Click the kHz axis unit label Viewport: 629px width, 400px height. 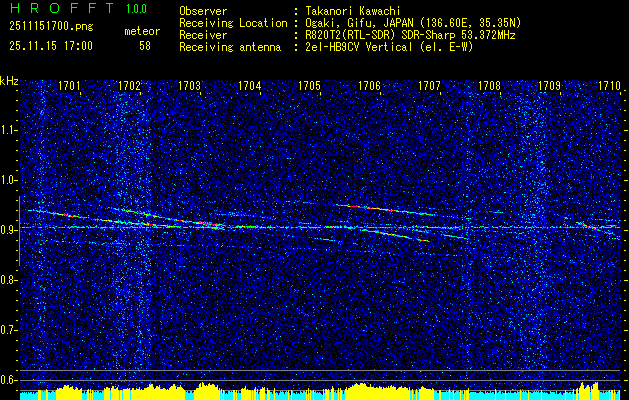pyautogui.click(x=9, y=81)
